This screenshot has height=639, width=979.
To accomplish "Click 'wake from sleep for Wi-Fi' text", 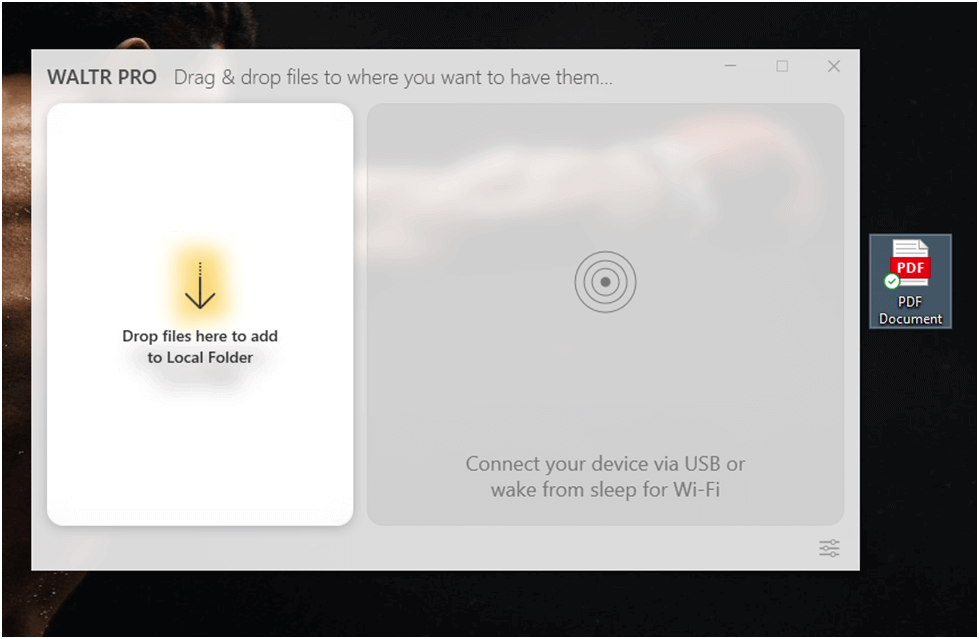I will coord(605,489).
